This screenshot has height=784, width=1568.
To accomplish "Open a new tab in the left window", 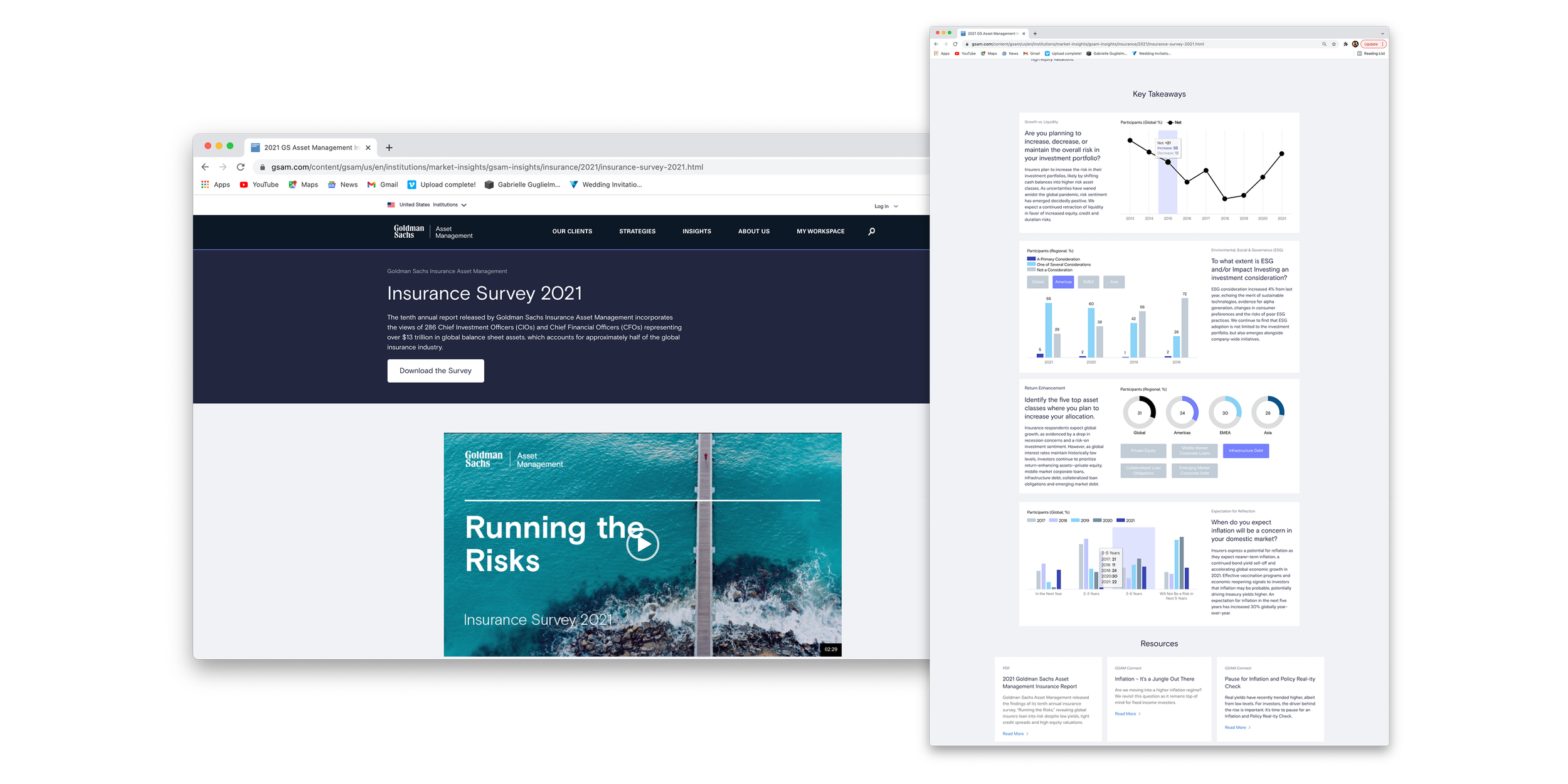I will coord(389,147).
